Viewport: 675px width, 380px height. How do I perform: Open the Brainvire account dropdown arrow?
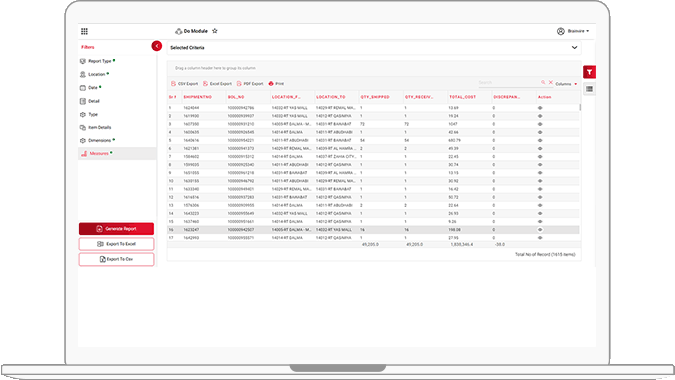[588, 31]
